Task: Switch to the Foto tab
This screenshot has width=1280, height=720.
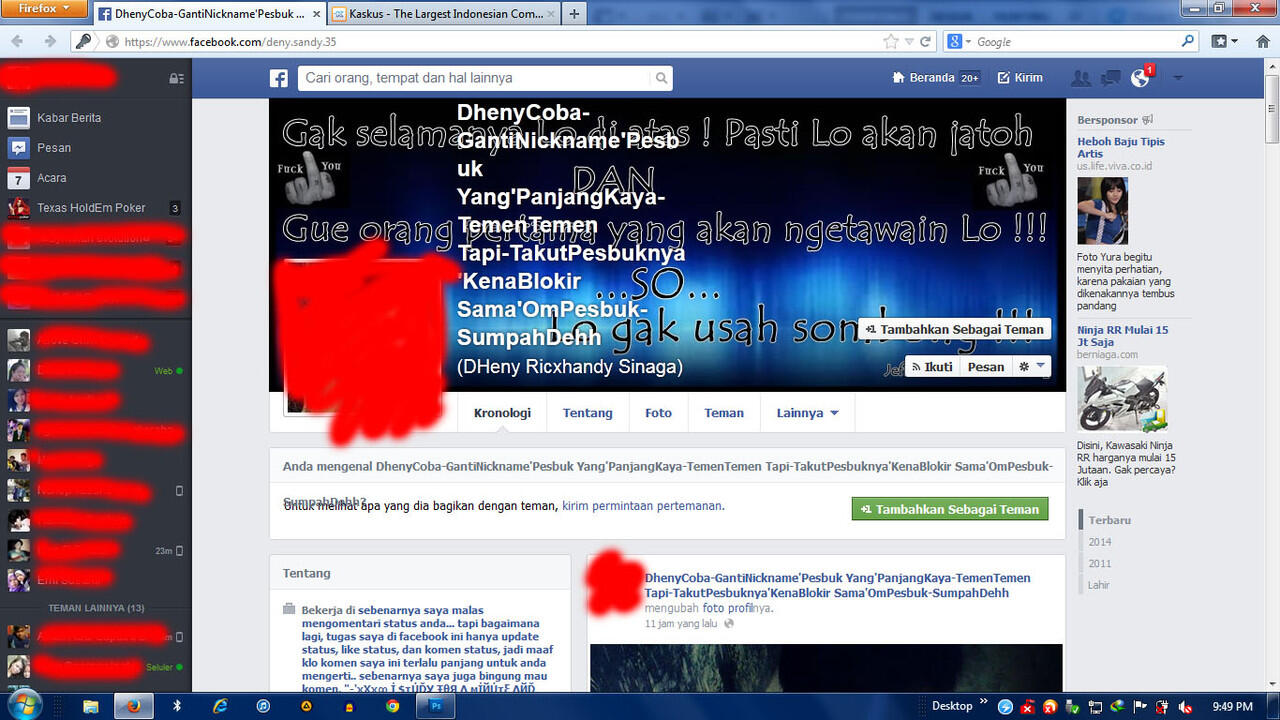Action: pyautogui.click(x=658, y=413)
